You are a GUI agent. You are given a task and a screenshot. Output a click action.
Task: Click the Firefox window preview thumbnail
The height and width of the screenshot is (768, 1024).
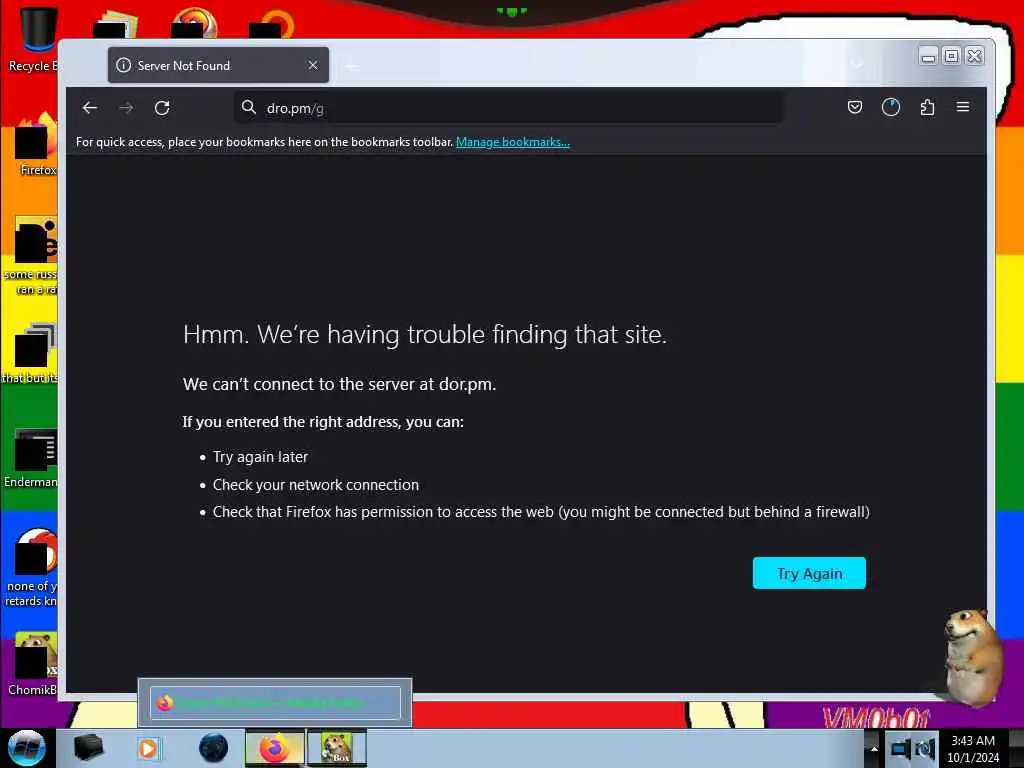click(x=275, y=703)
